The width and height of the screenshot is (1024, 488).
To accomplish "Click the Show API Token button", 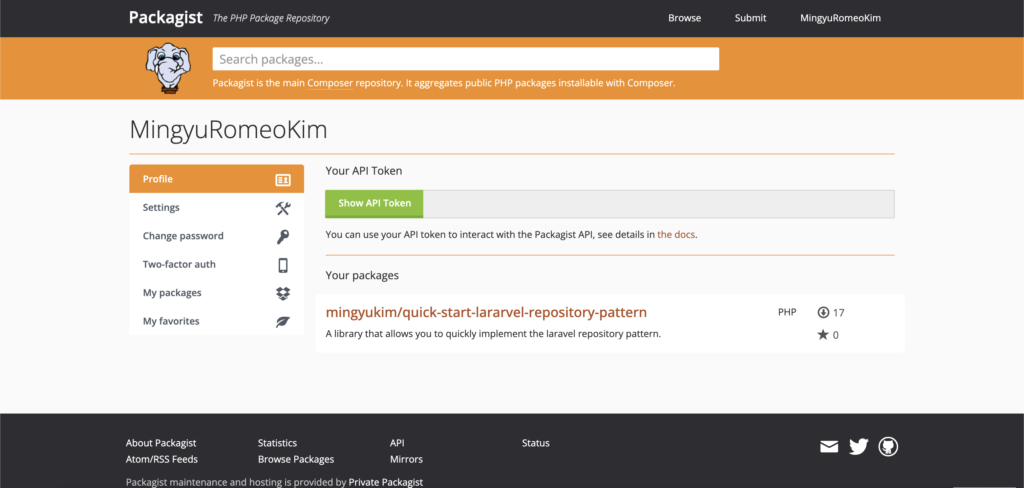I will [374, 203].
